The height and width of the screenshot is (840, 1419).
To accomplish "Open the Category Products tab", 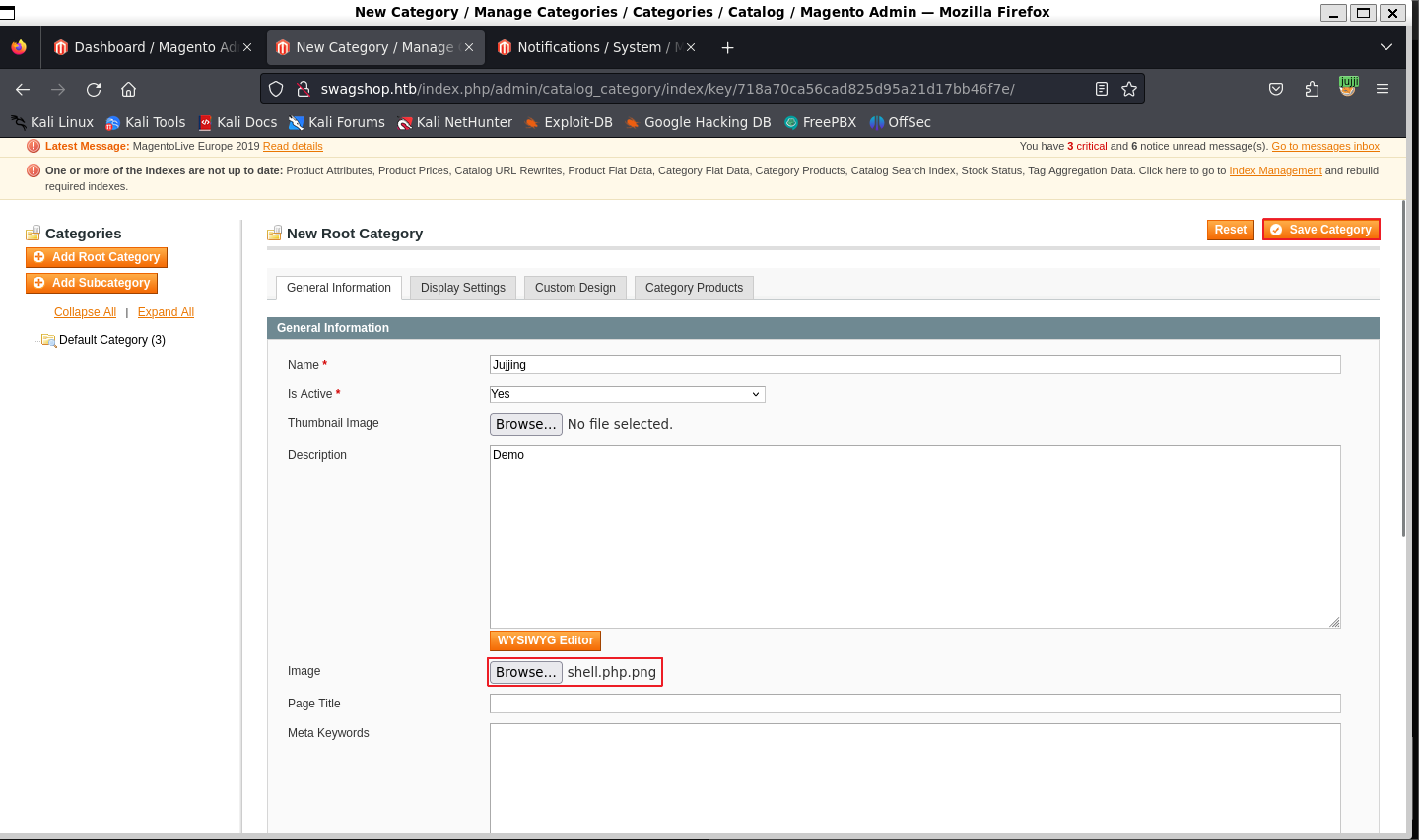I will [693, 288].
